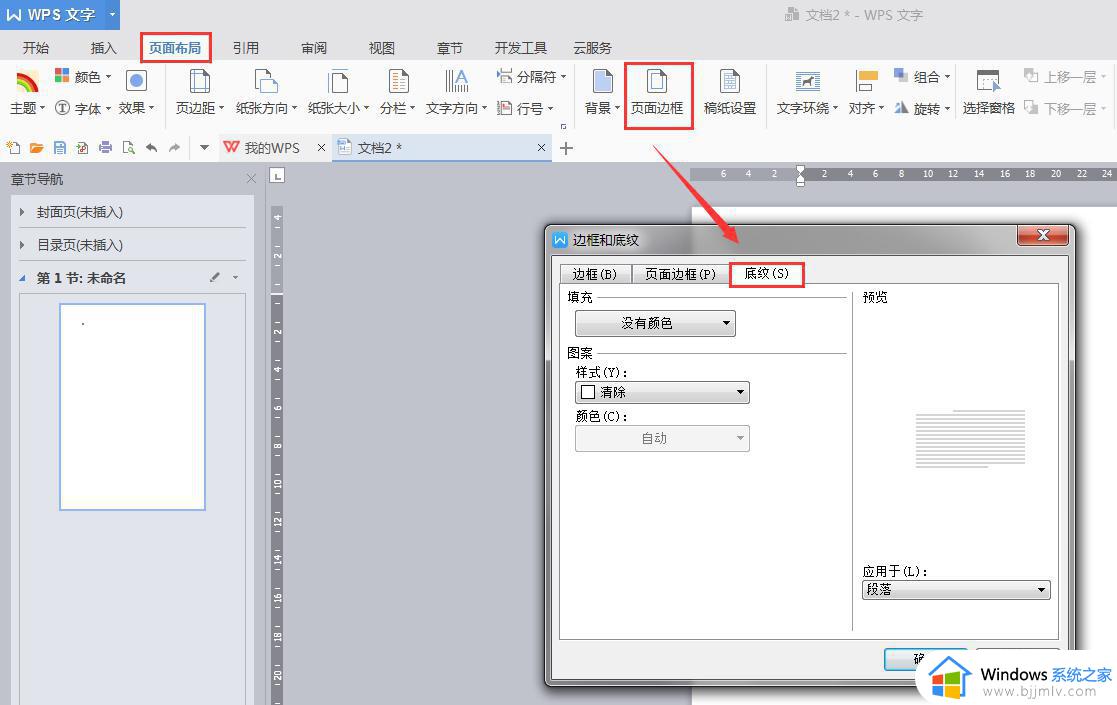This screenshot has width=1117, height=705.
Task: Open 组合 group objects dropdown
Action: coord(922,76)
